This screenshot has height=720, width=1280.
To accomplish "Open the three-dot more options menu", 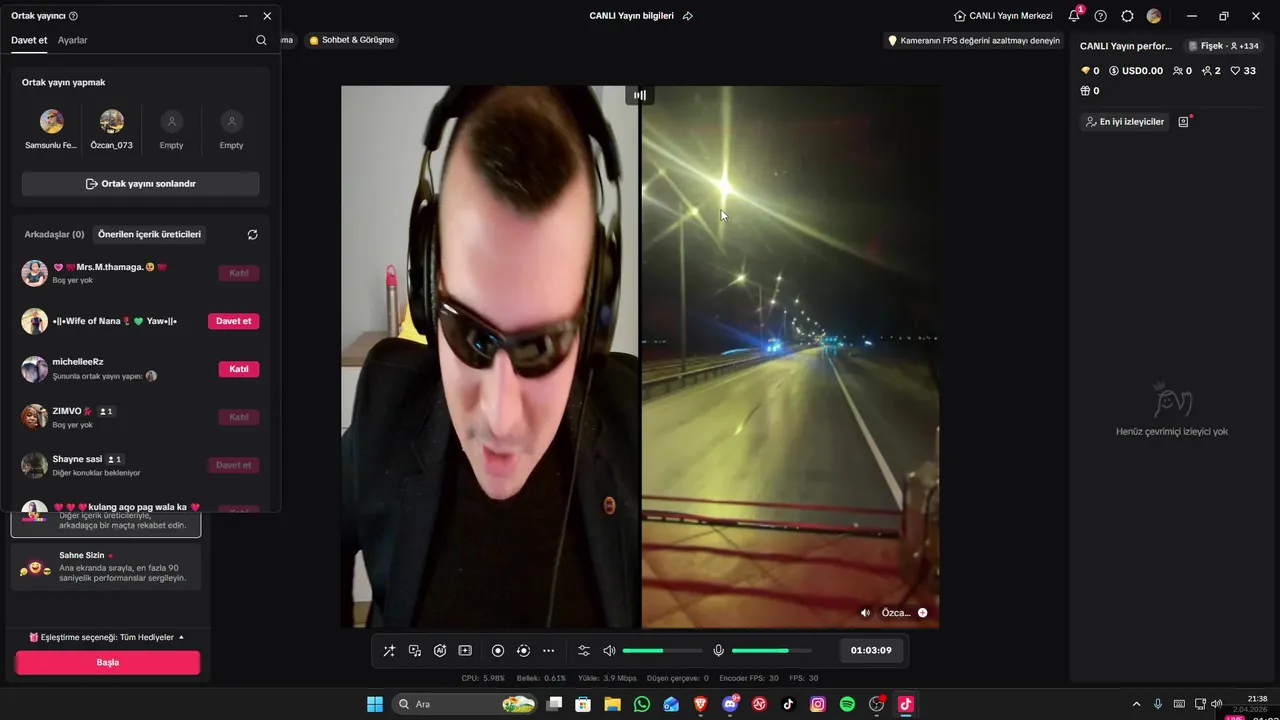I will pos(548,651).
